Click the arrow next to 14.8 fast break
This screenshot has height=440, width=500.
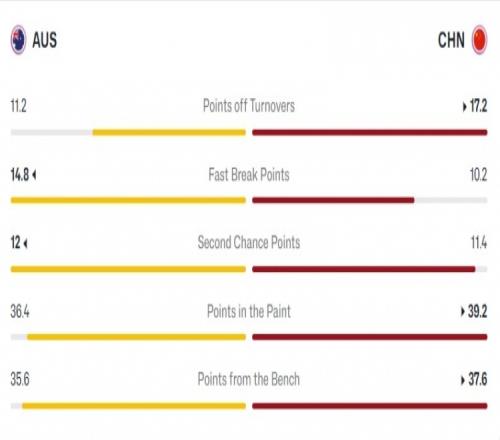[34, 175]
